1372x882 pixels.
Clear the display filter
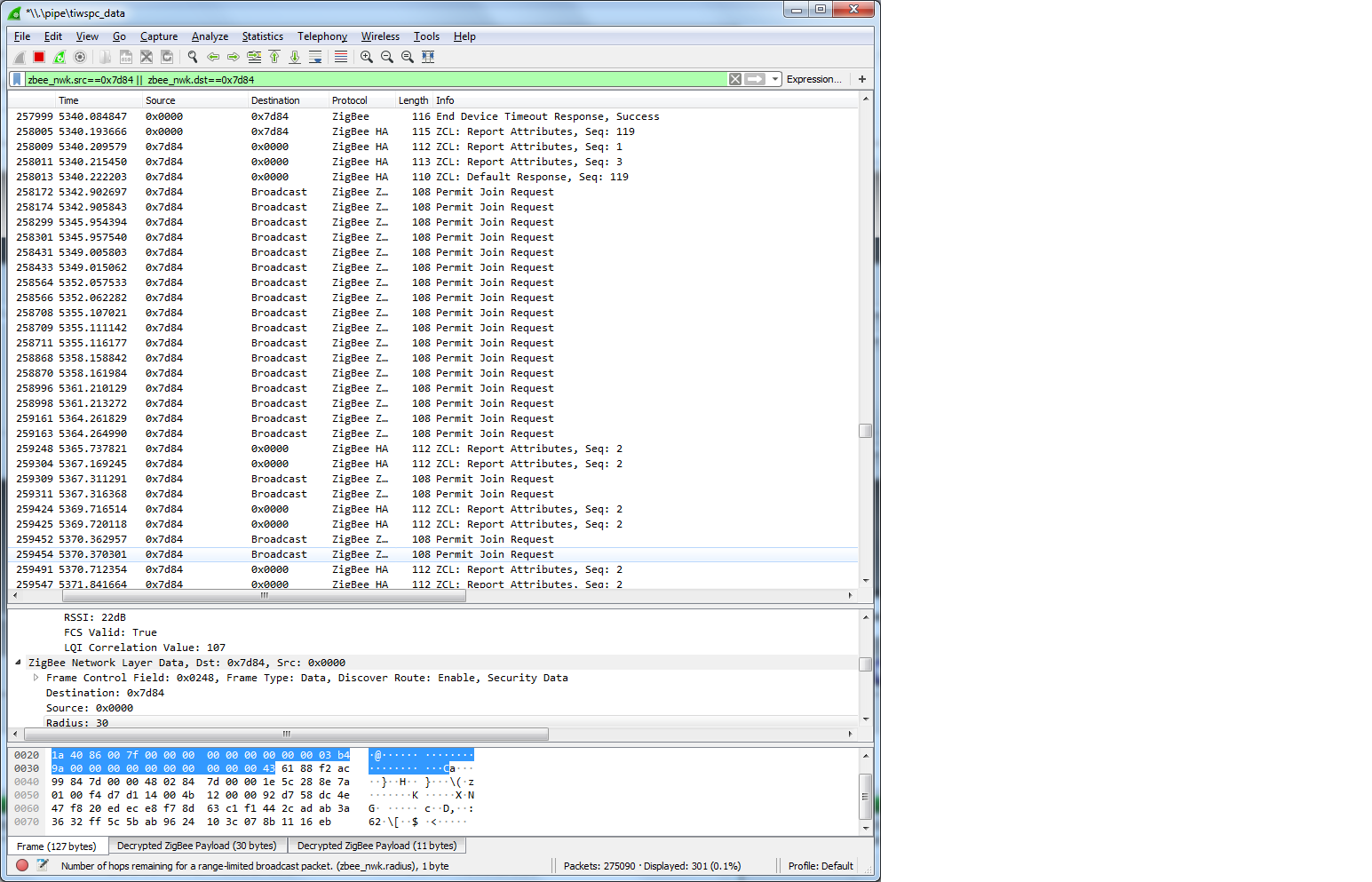(x=735, y=79)
